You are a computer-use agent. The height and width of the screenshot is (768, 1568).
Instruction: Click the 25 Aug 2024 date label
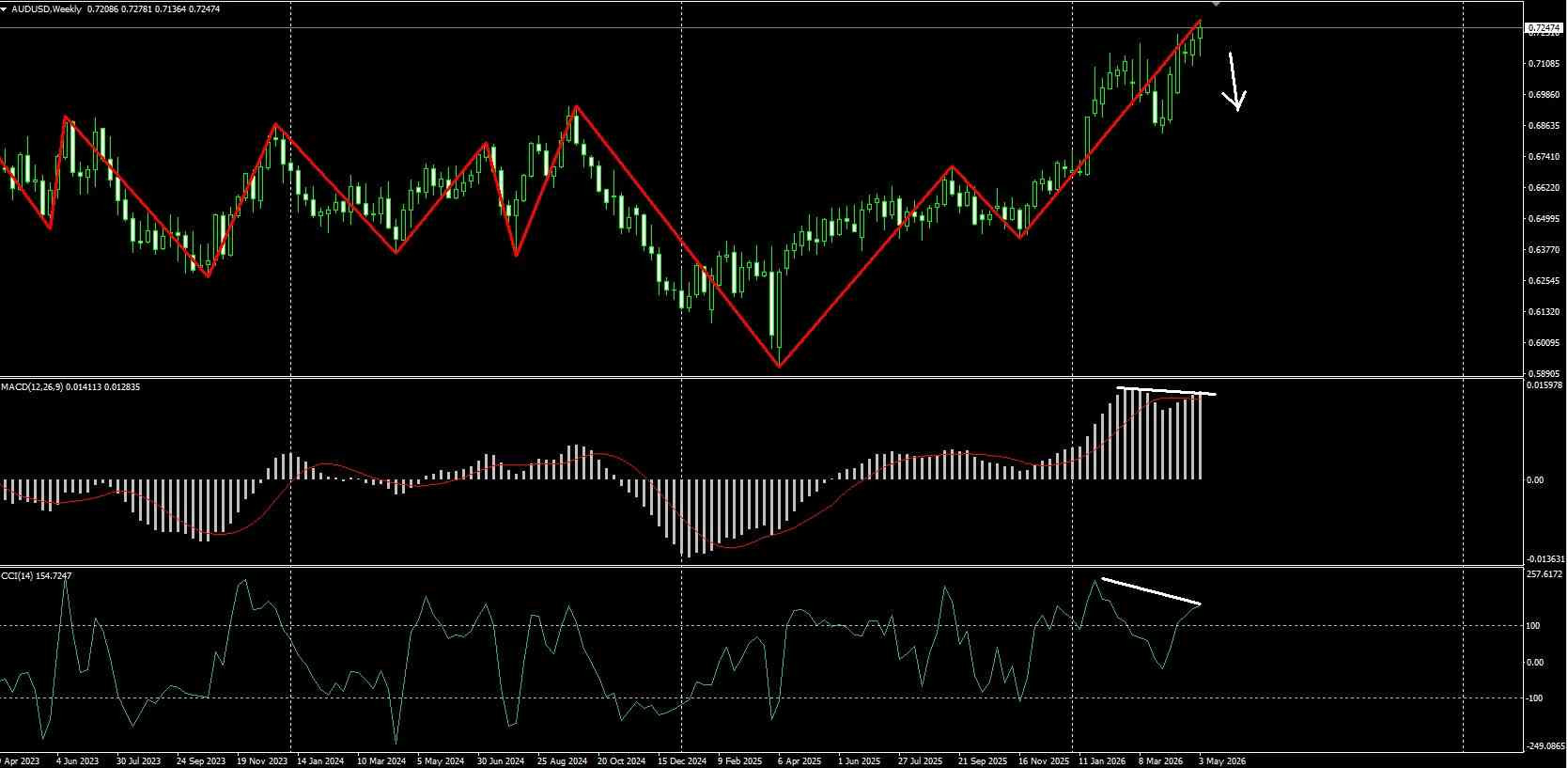click(562, 761)
